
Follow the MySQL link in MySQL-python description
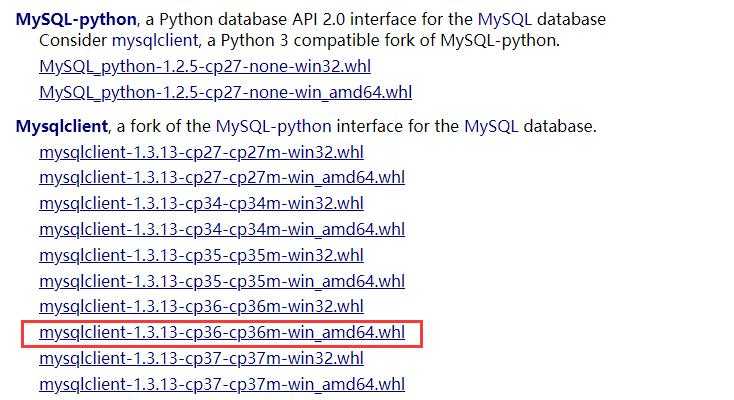(505, 20)
